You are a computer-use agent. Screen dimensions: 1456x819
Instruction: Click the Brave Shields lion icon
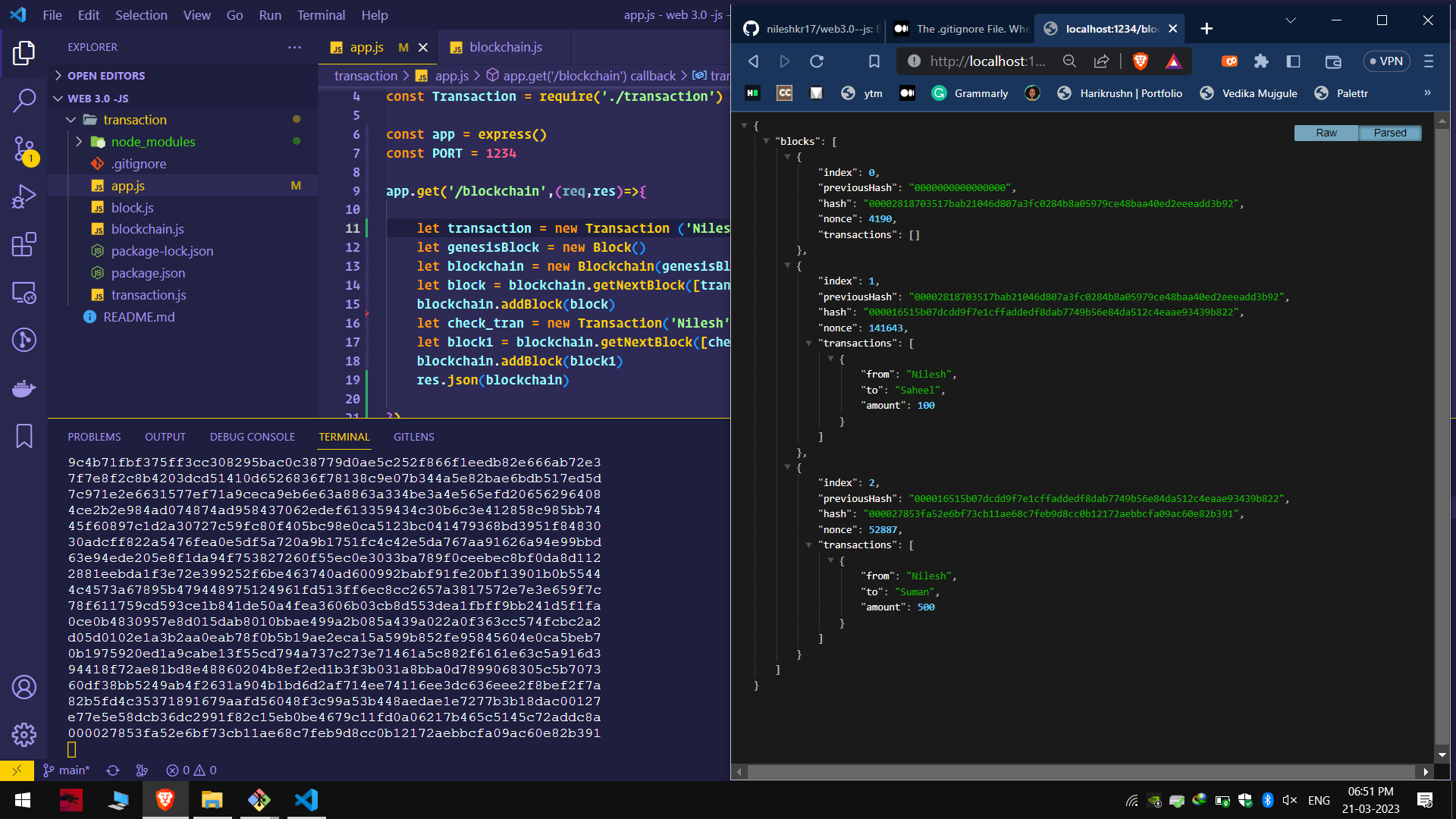coord(1140,61)
